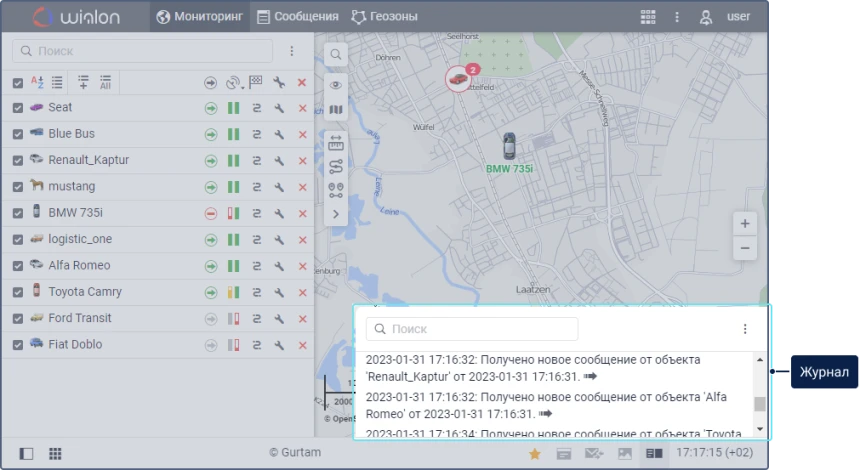Toggle the log window icon in bottom bar

654,454
